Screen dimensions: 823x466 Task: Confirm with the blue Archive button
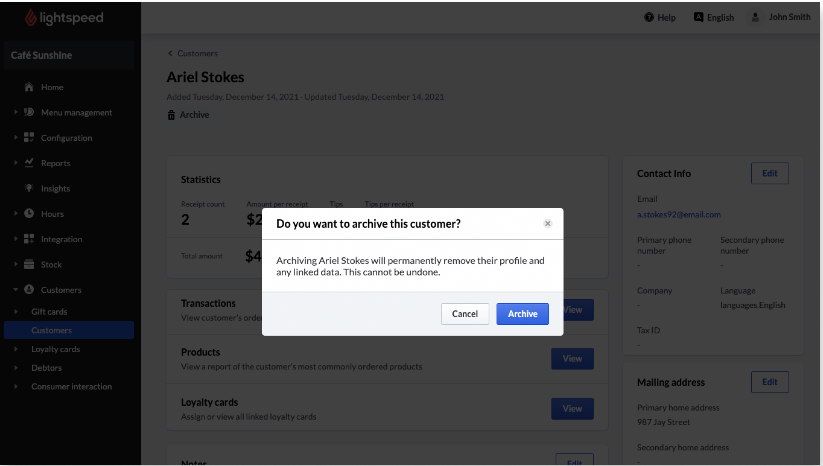pyautogui.click(x=522, y=314)
